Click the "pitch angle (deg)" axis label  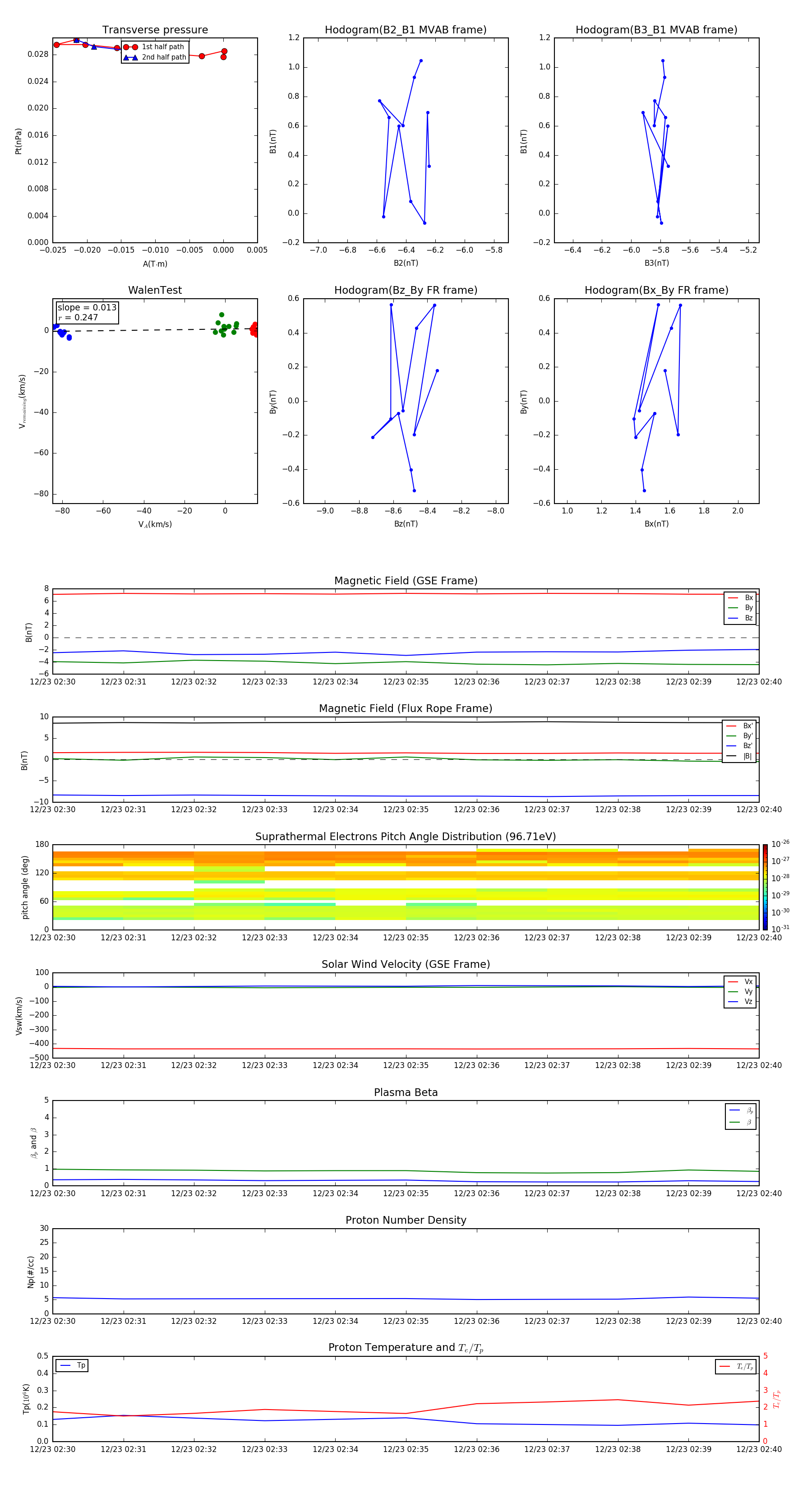click(25, 887)
